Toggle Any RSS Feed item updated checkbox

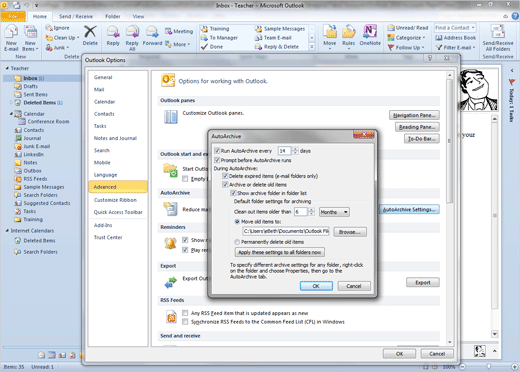point(185,313)
